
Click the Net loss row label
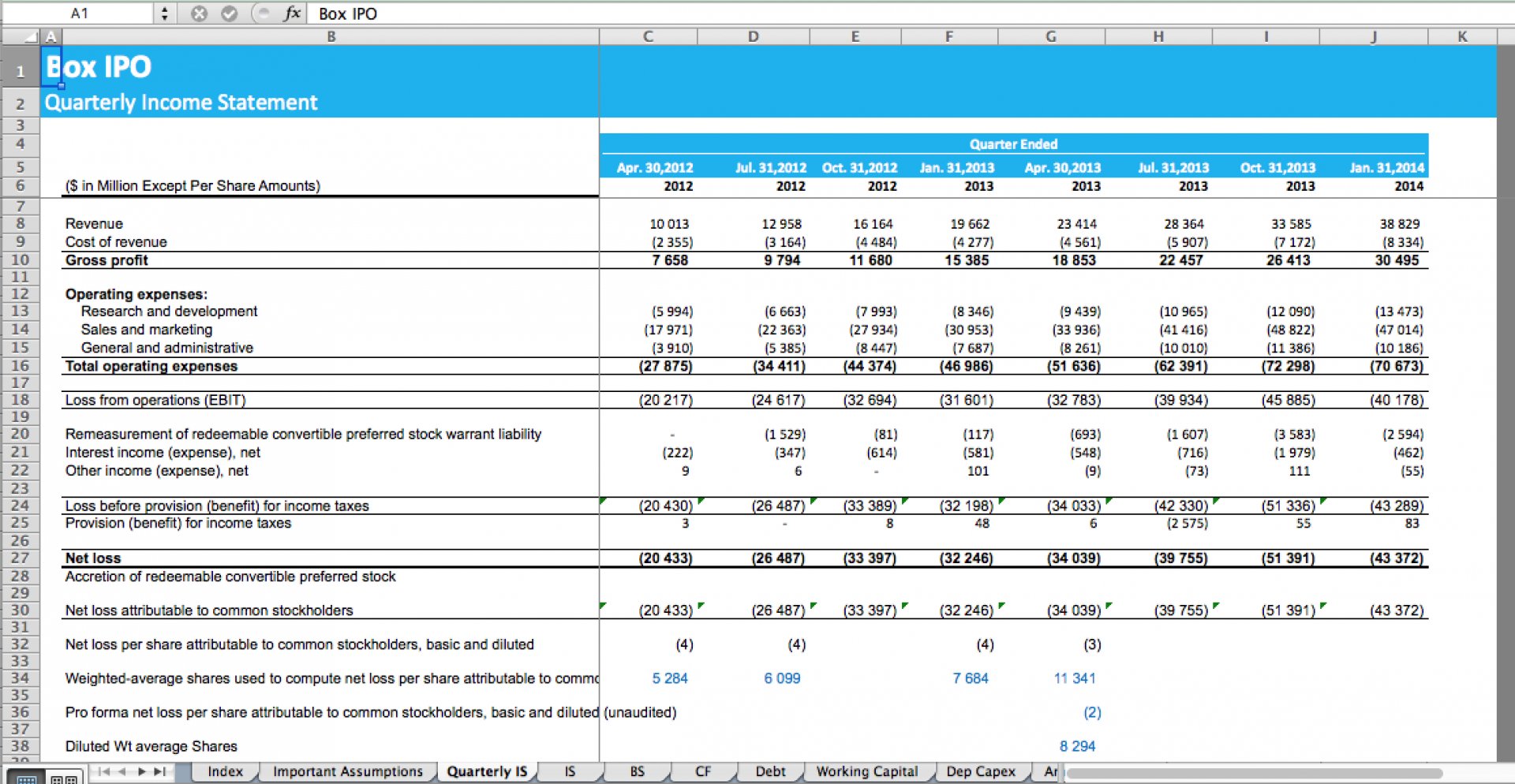[x=93, y=558]
